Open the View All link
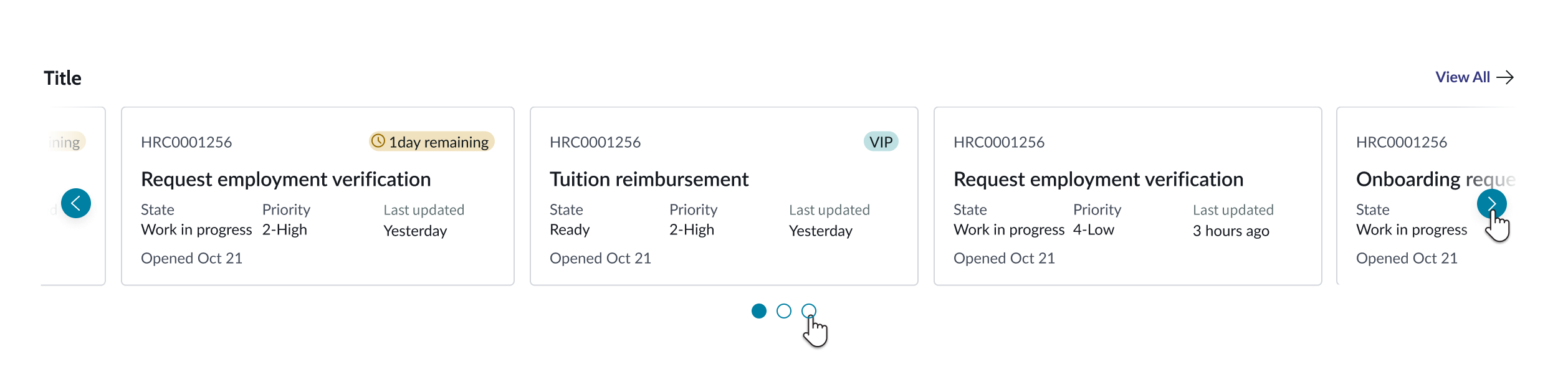The width and height of the screenshot is (1568, 379). 1462,77
